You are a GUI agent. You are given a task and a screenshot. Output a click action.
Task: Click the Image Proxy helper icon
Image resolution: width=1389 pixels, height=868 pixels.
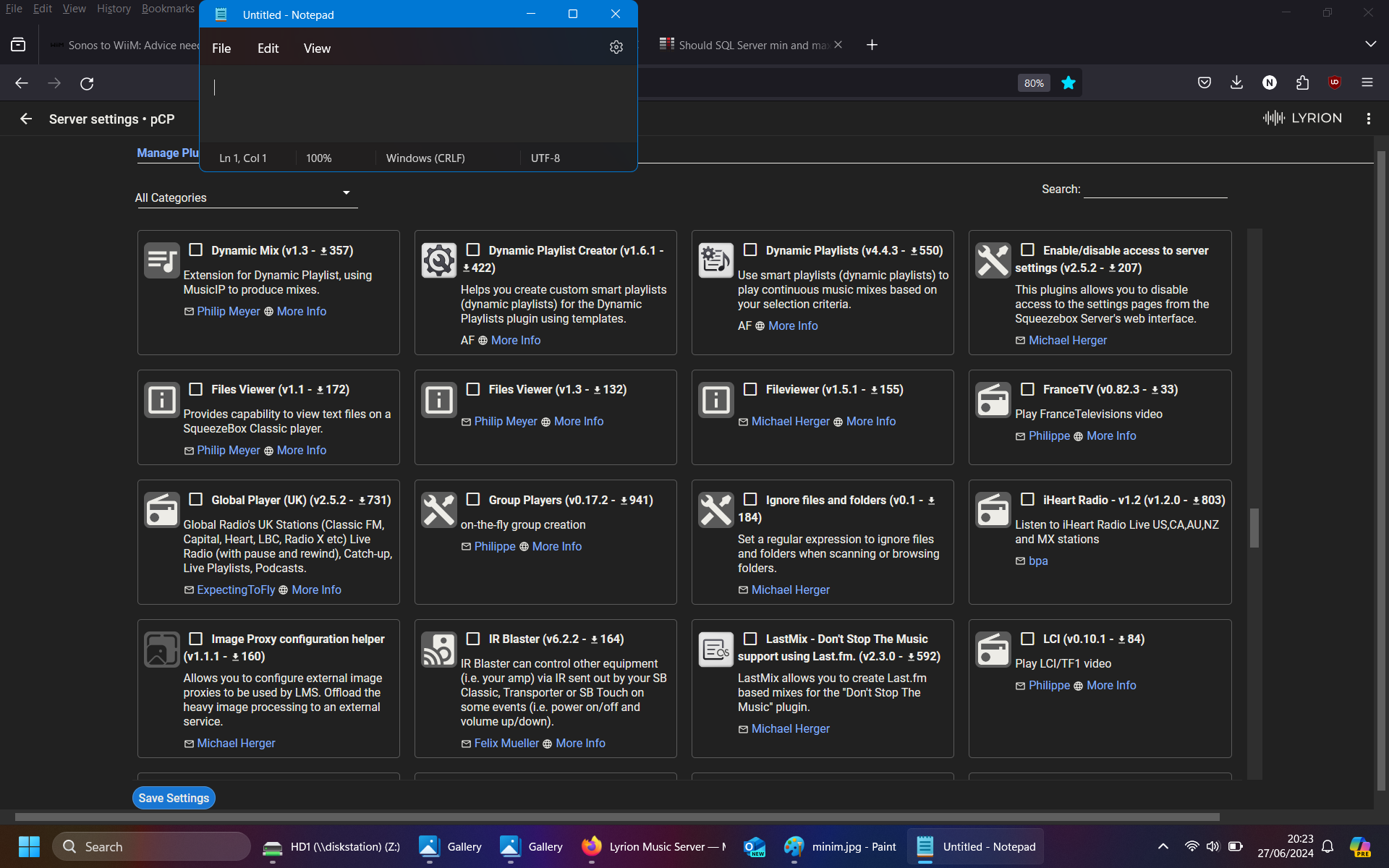coord(161,649)
